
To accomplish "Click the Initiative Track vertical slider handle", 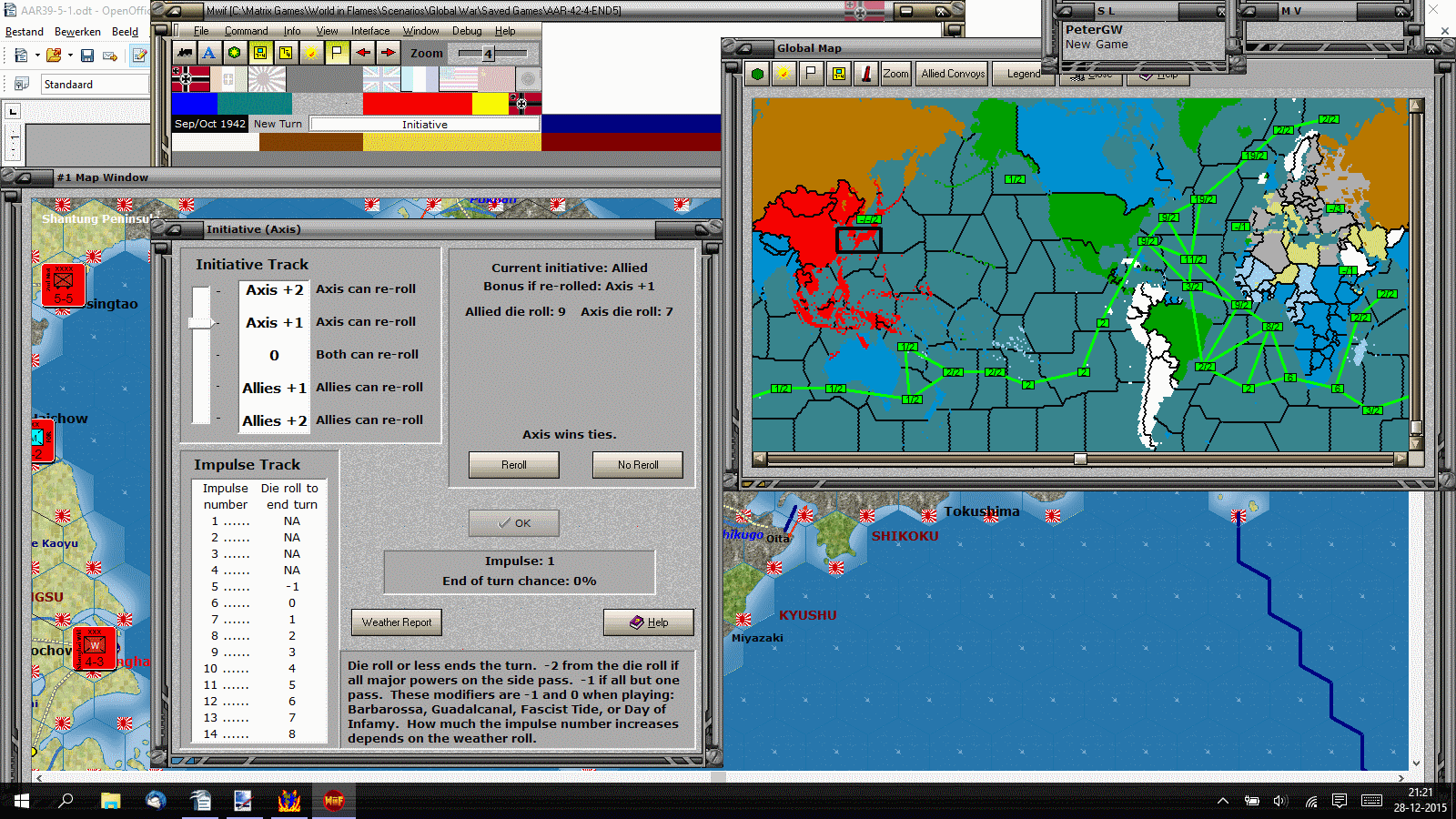I will pyautogui.click(x=201, y=322).
